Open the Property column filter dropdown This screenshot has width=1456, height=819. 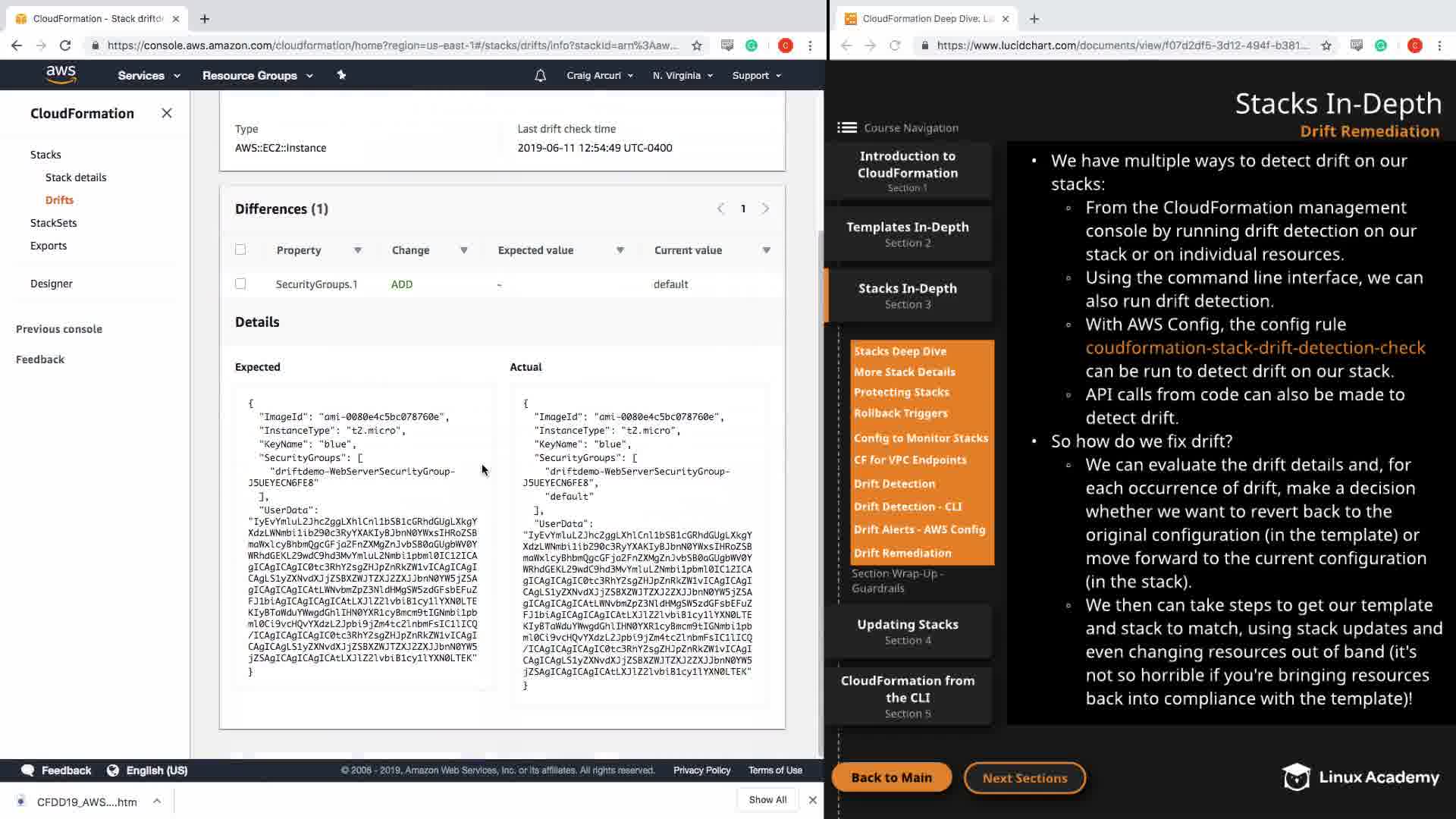coord(357,250)
